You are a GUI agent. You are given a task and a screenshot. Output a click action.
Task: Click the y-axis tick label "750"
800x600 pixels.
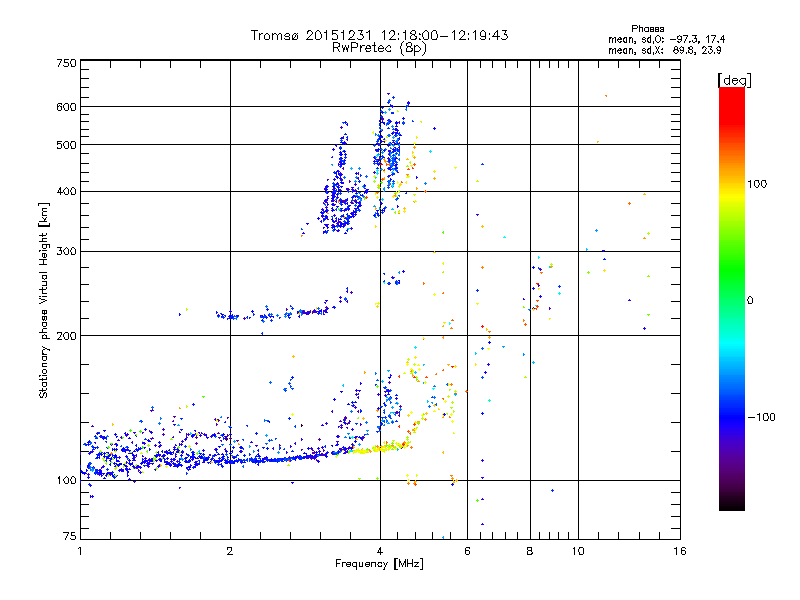pyautogui.click(x=67, y=63)
